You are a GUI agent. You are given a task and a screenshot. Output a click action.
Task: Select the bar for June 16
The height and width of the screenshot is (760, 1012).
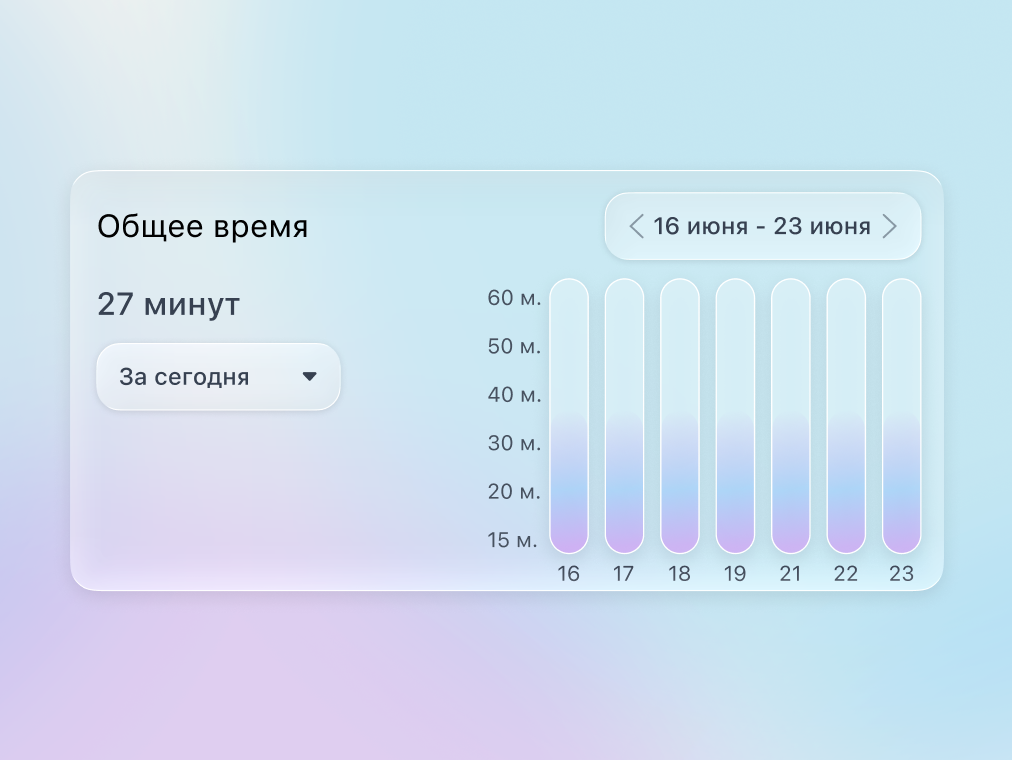[x=569, y=415]
